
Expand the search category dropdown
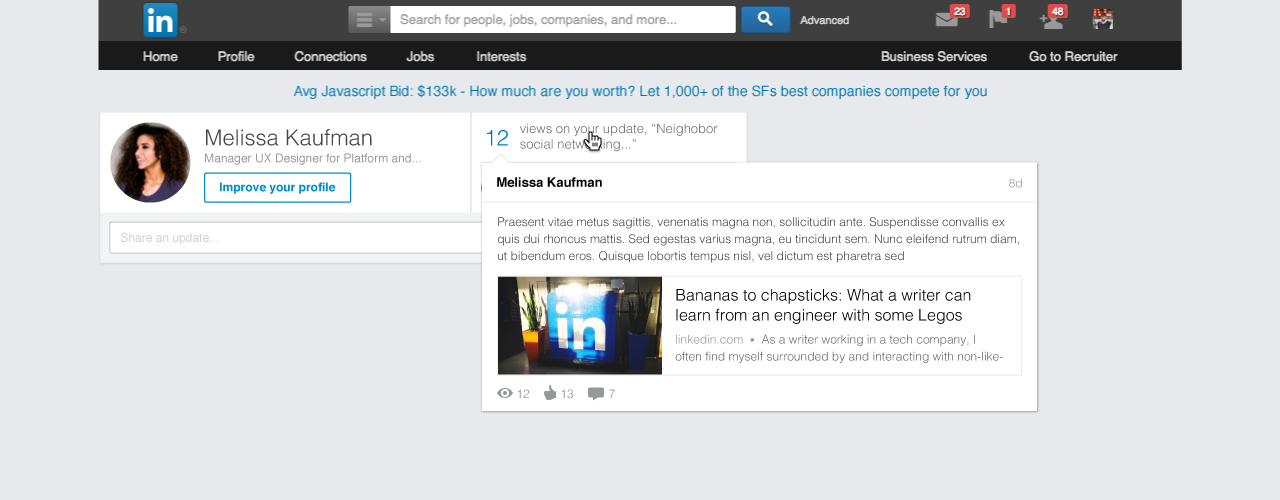[369, 19]
